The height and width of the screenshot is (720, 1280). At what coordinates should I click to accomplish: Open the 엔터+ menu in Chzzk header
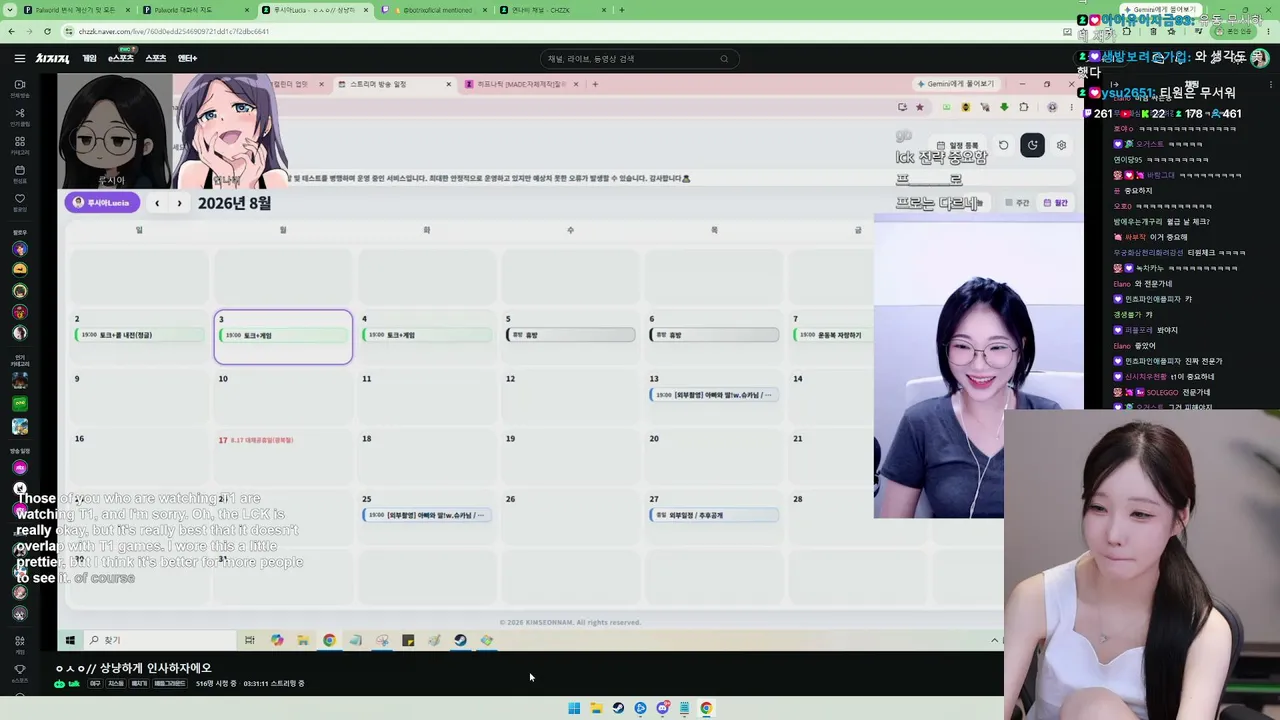(187, 59)
